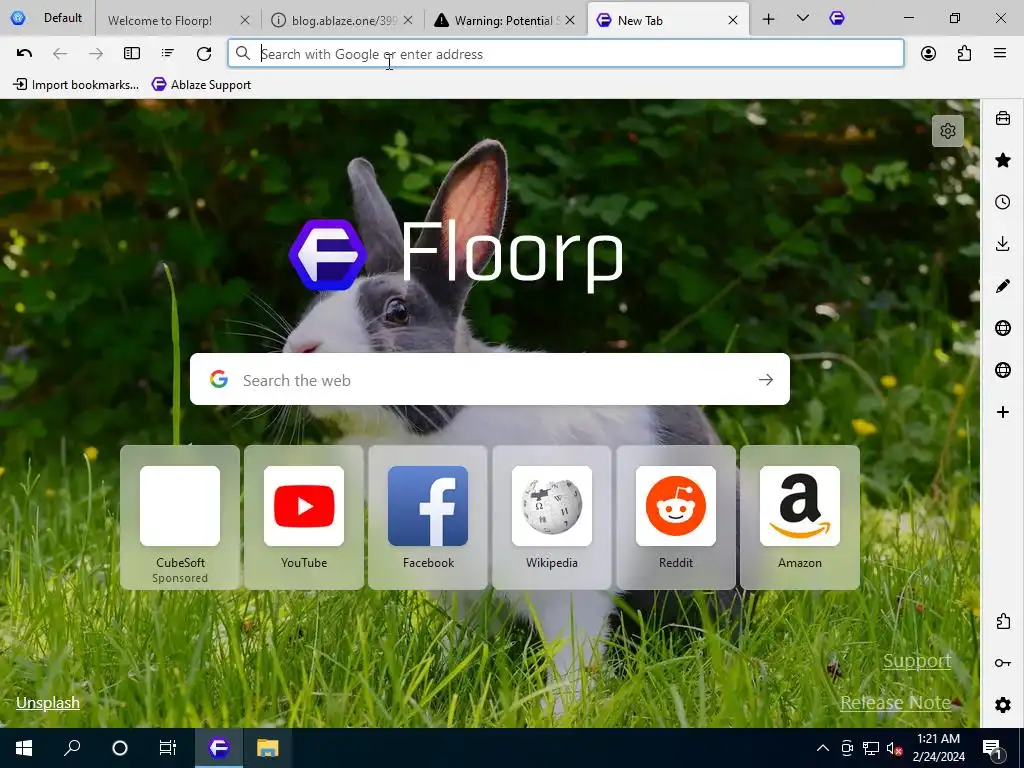Select the New Tab tab
This screenshot has height=768, width=1024.
click(x=668, y=20)
